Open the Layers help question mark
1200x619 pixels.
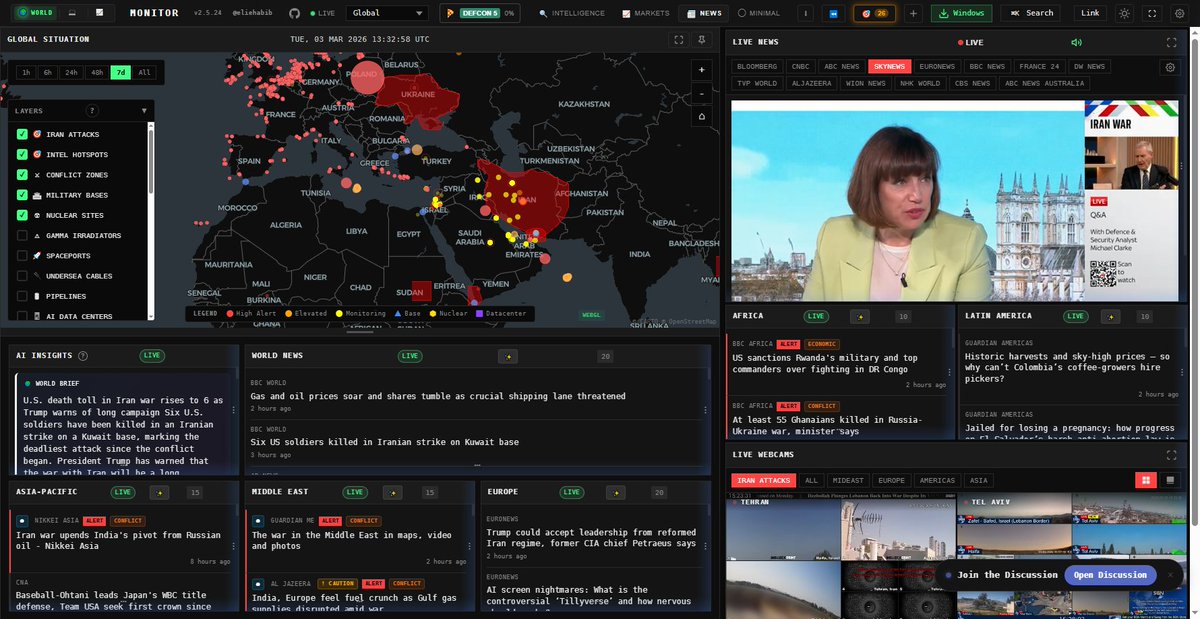[x=92, y=111]
